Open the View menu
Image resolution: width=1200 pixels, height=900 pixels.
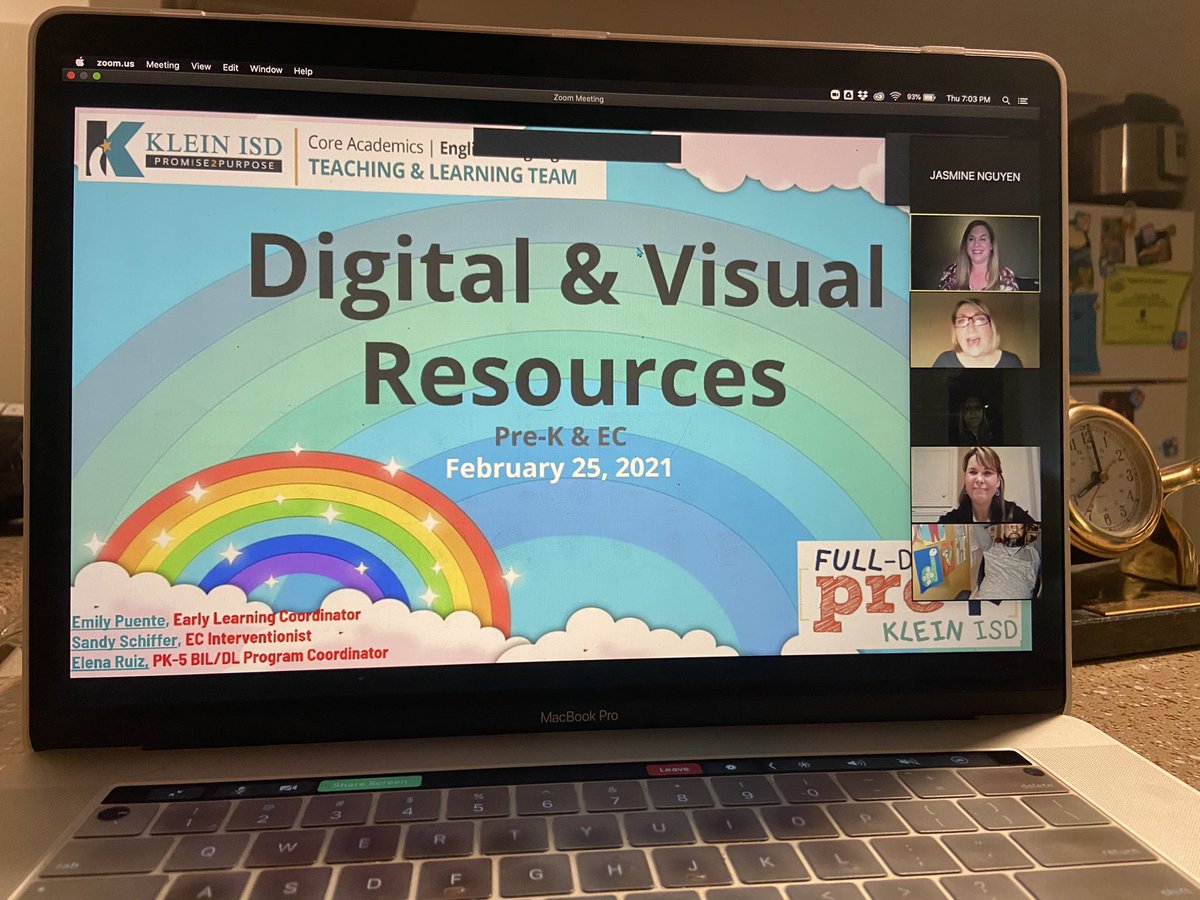201,66
